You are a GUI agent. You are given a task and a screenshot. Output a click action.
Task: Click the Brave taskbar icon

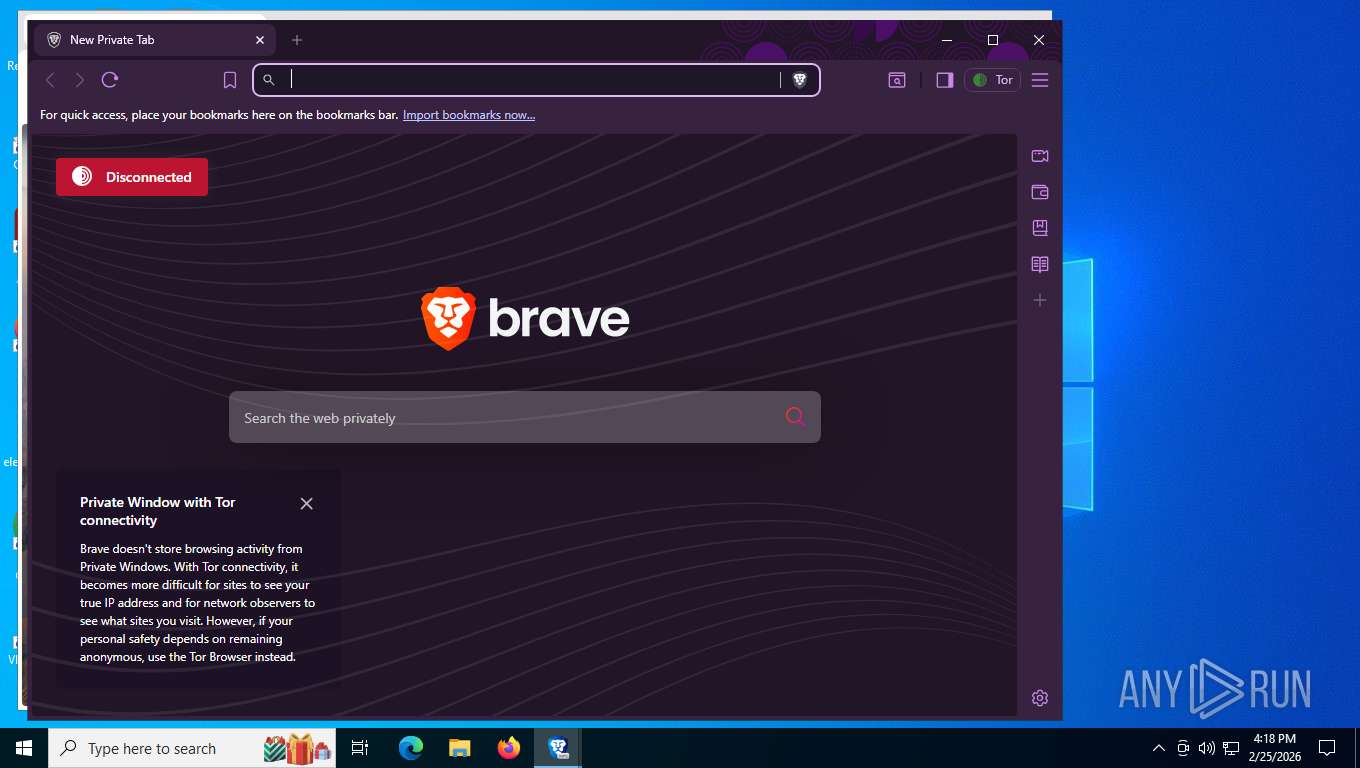tap(558, 748)
